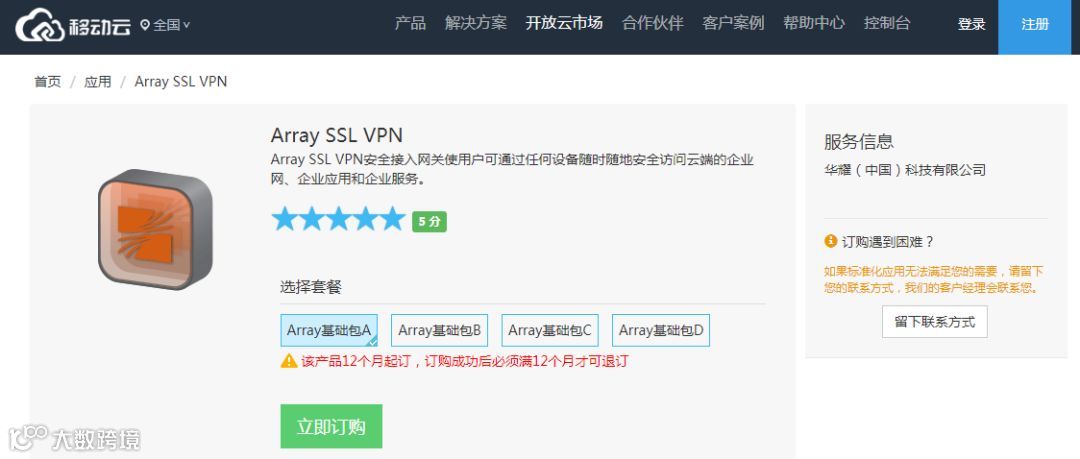Screen dimensions: 1080x459
Task: Open the 解决方案 navigation menu
Action: [x=476, y=23]
